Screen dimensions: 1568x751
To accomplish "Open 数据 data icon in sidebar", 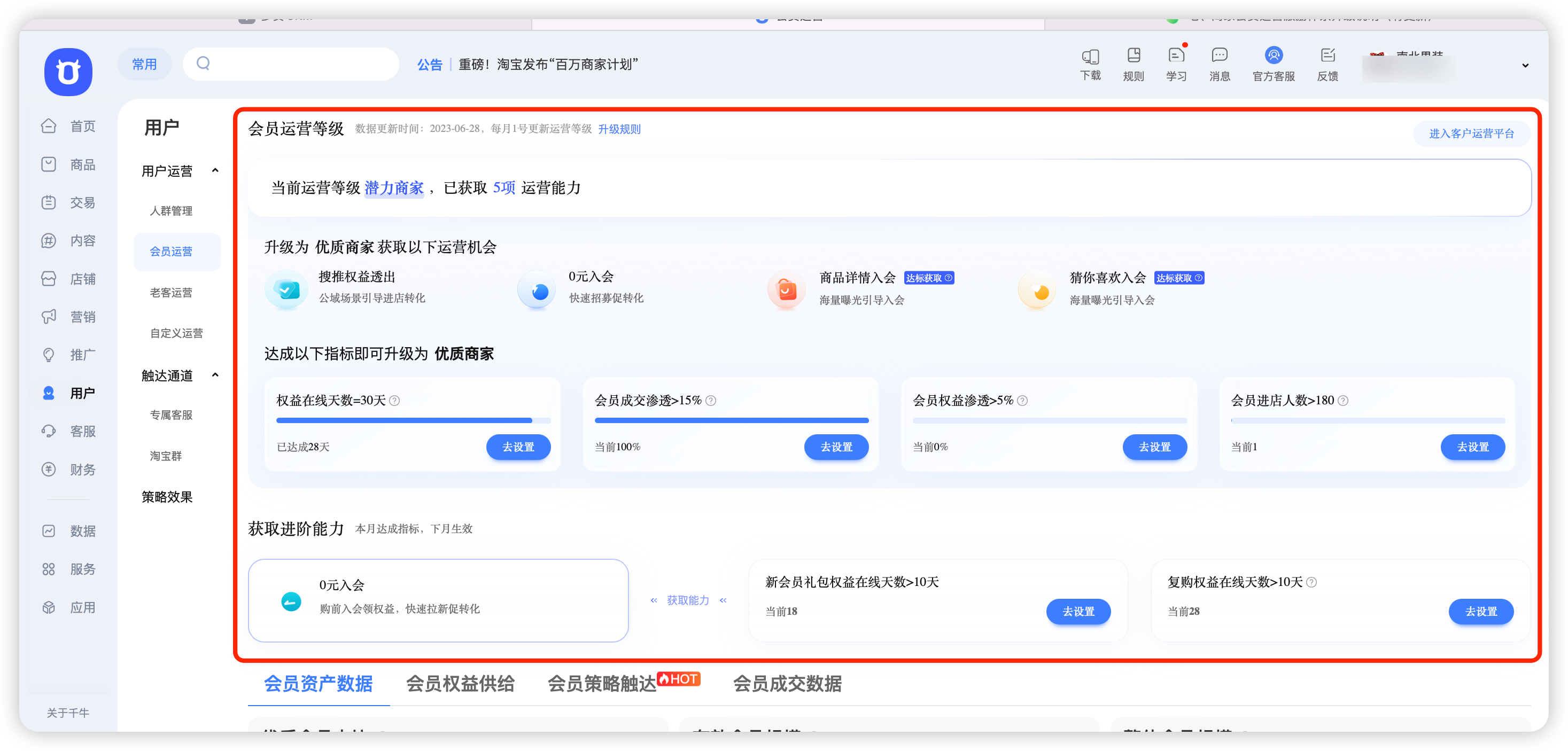I will click(x=49, y=531).
